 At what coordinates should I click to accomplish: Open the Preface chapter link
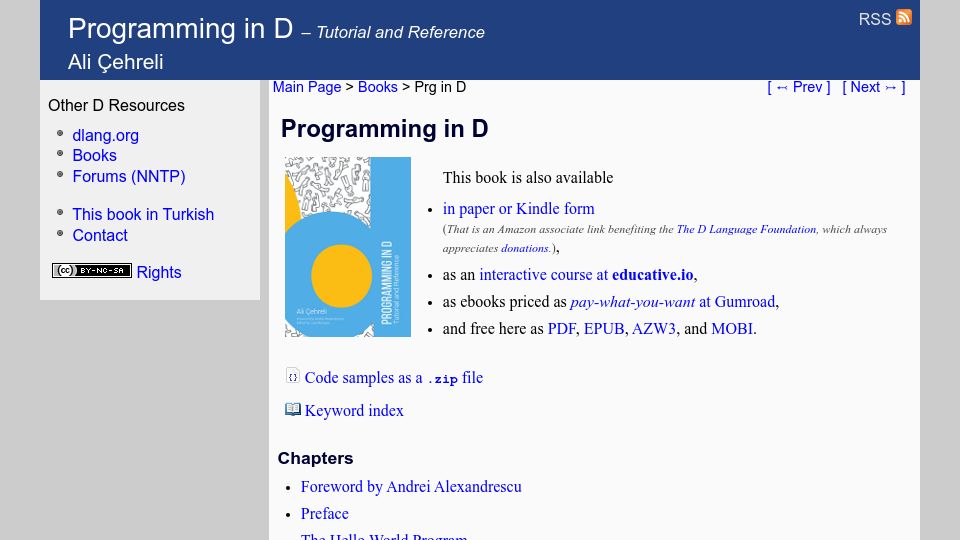[x=324, y=514]
